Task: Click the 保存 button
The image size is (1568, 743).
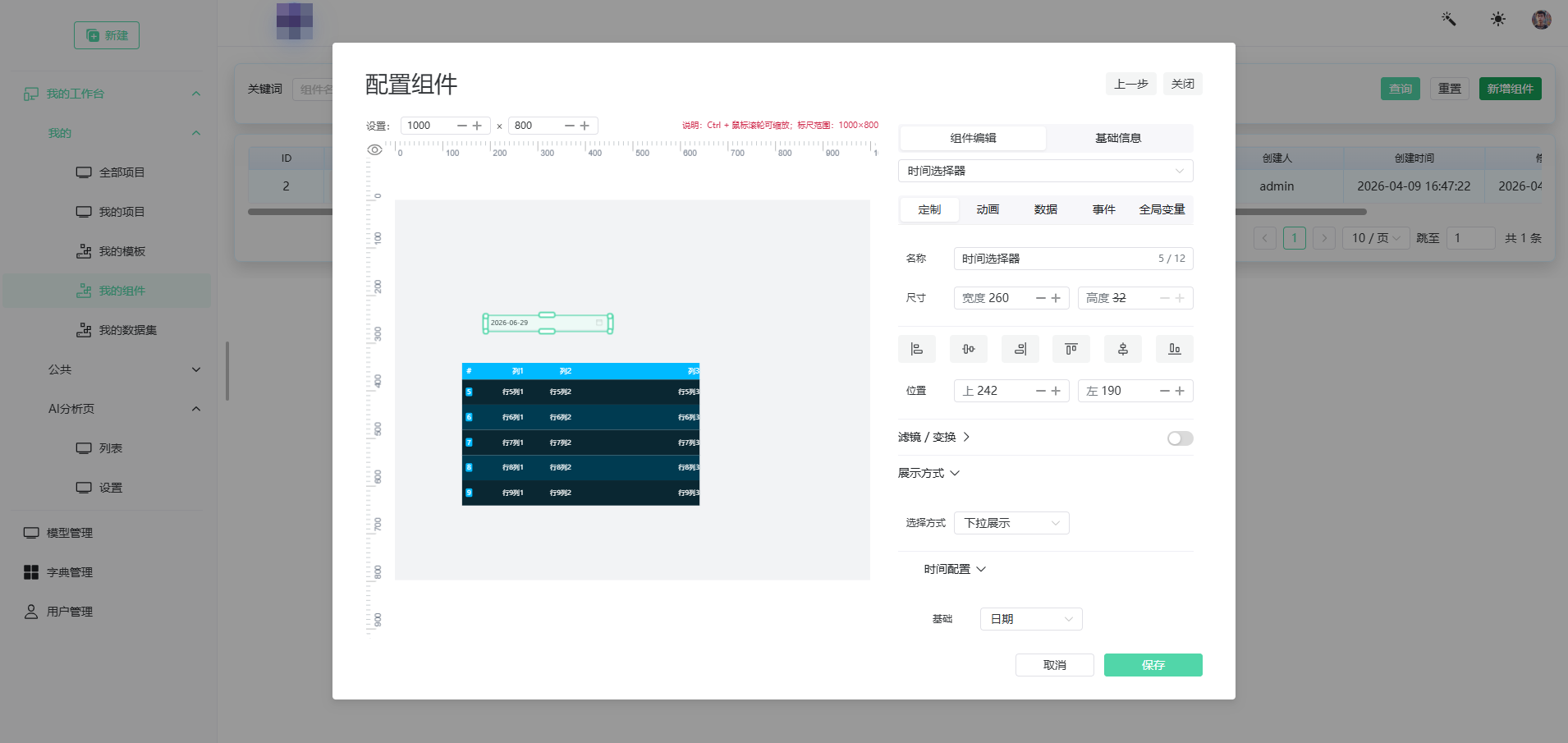Action: point(1153,665)
